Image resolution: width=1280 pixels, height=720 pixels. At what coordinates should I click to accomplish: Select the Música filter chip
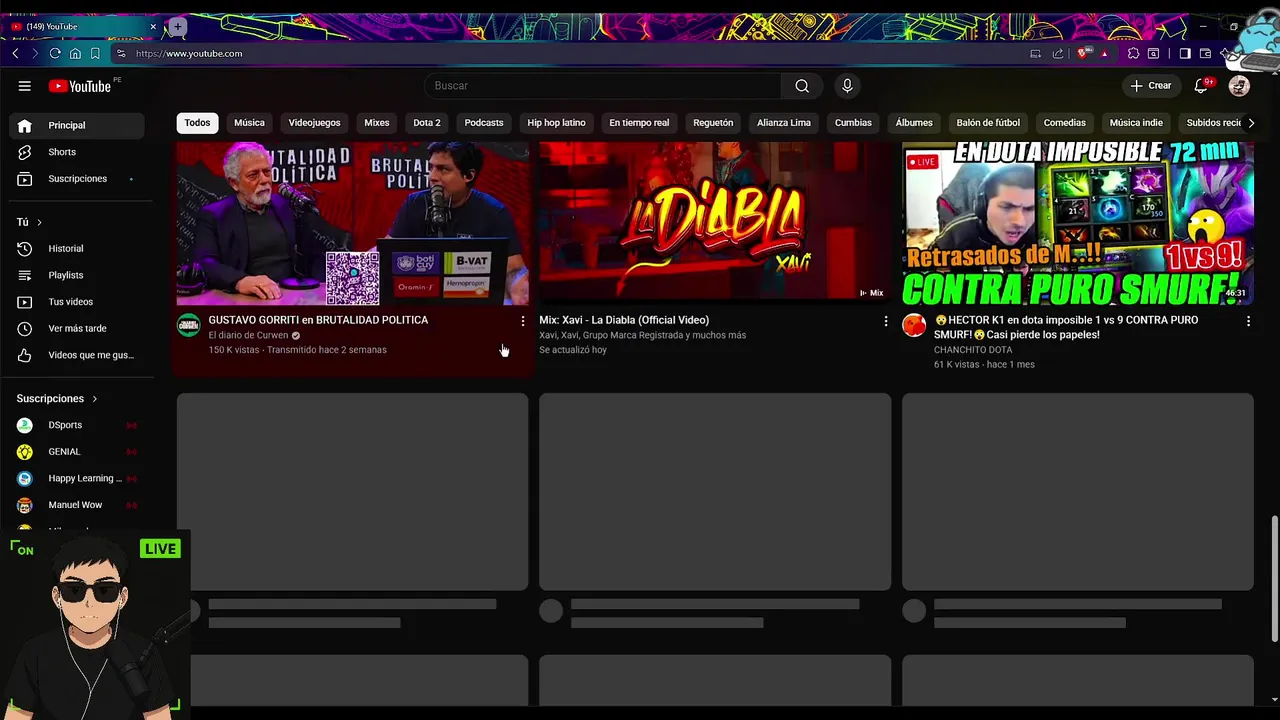[x=249, y=123]
